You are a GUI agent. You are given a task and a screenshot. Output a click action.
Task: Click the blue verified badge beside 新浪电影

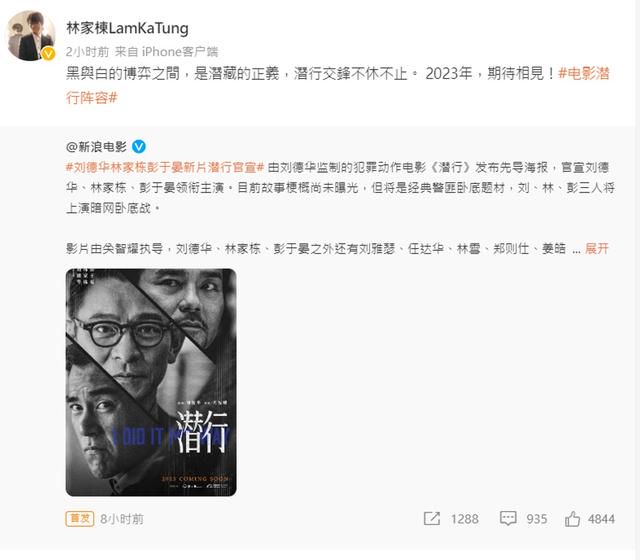[x=139, y=147]
